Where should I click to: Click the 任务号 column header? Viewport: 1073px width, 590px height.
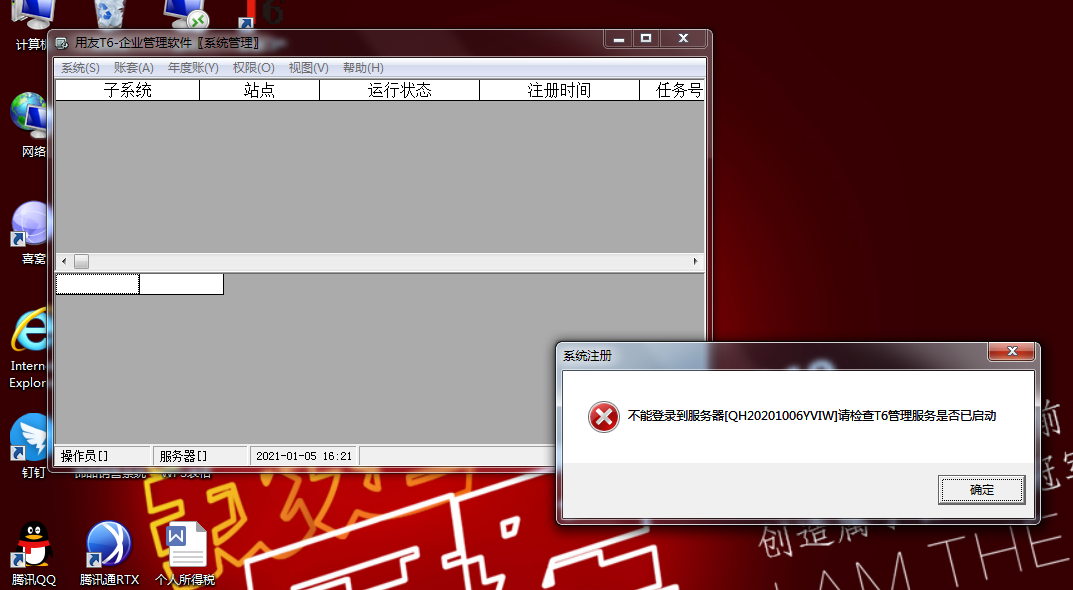(672, 90)
